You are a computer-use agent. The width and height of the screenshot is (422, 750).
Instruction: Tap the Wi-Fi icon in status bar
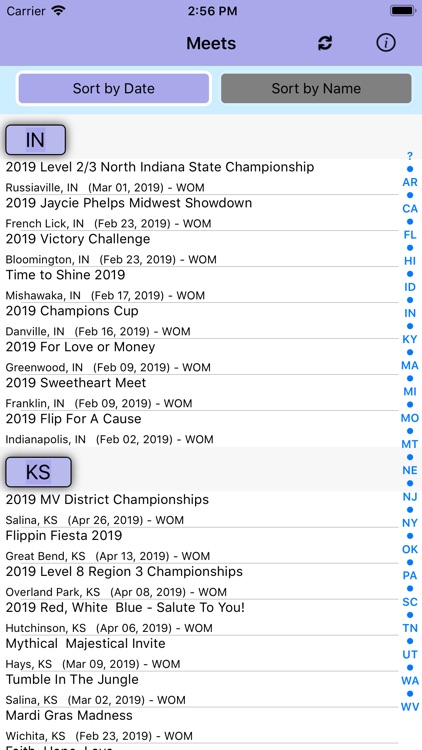click(x=58, y=11)
